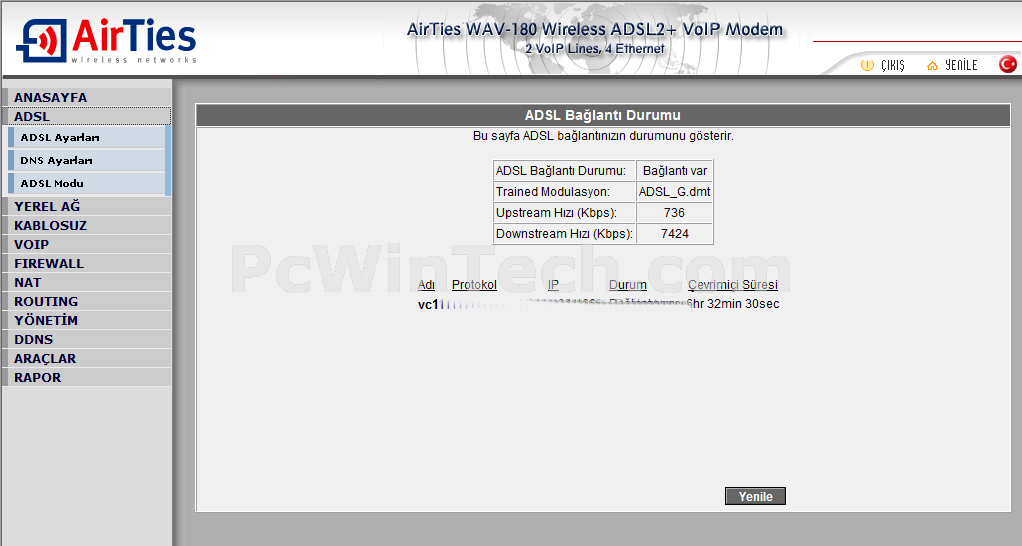Viewport: 1022px width, 546px height.
Task: Click the Turkish flag language icon
Action: pyautogui.click(x=1008, y=65)
